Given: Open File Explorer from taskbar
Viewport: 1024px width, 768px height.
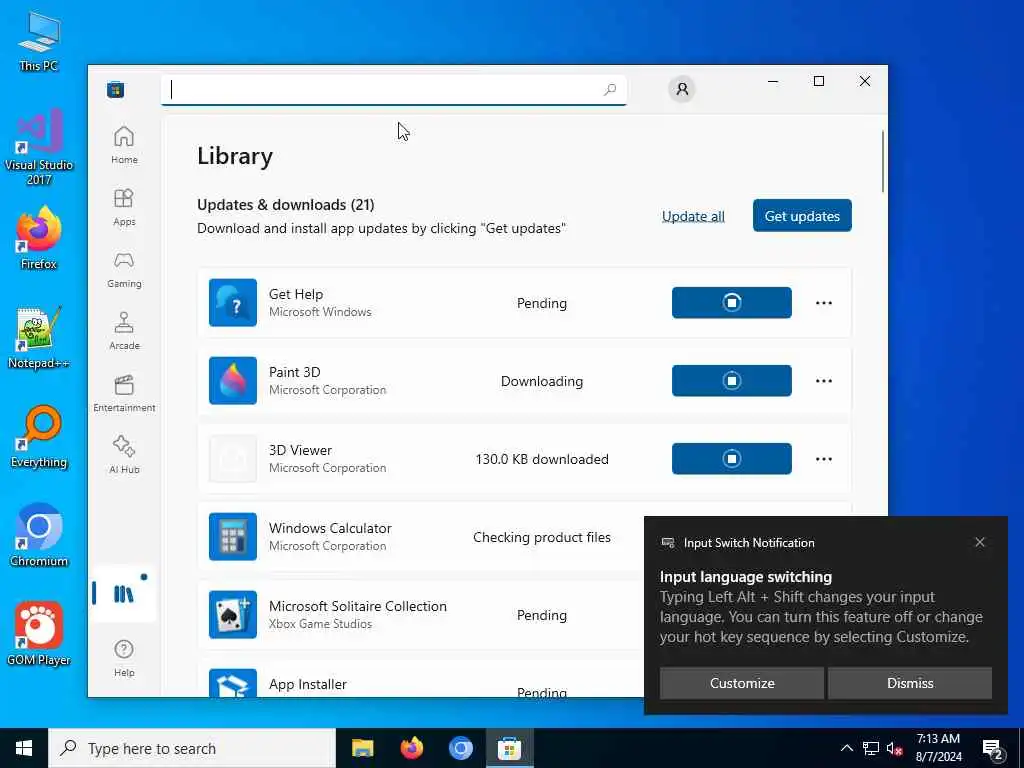Looking at the screenshot, I should (362, 748).
